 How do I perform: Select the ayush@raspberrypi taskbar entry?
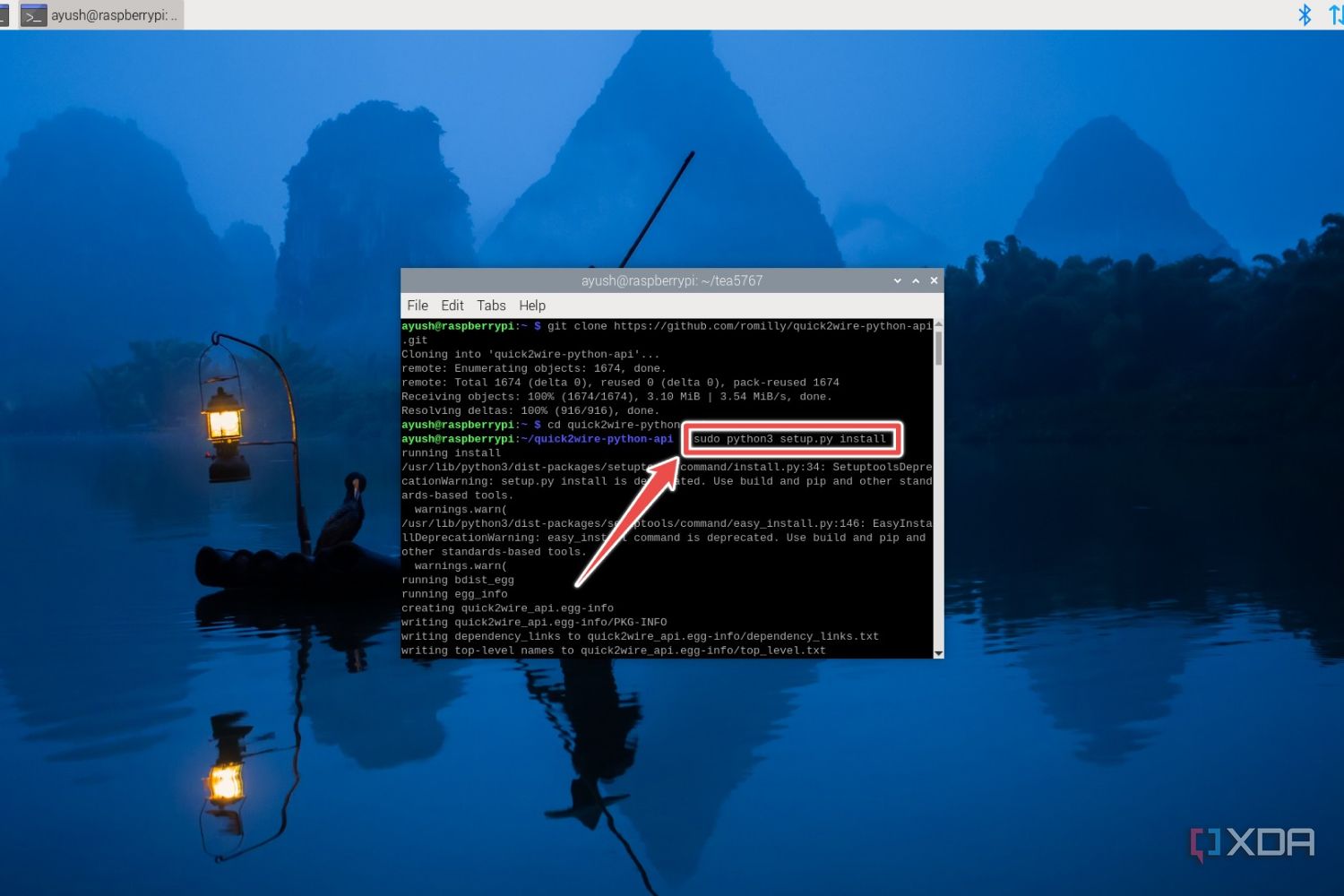[108, 14]
